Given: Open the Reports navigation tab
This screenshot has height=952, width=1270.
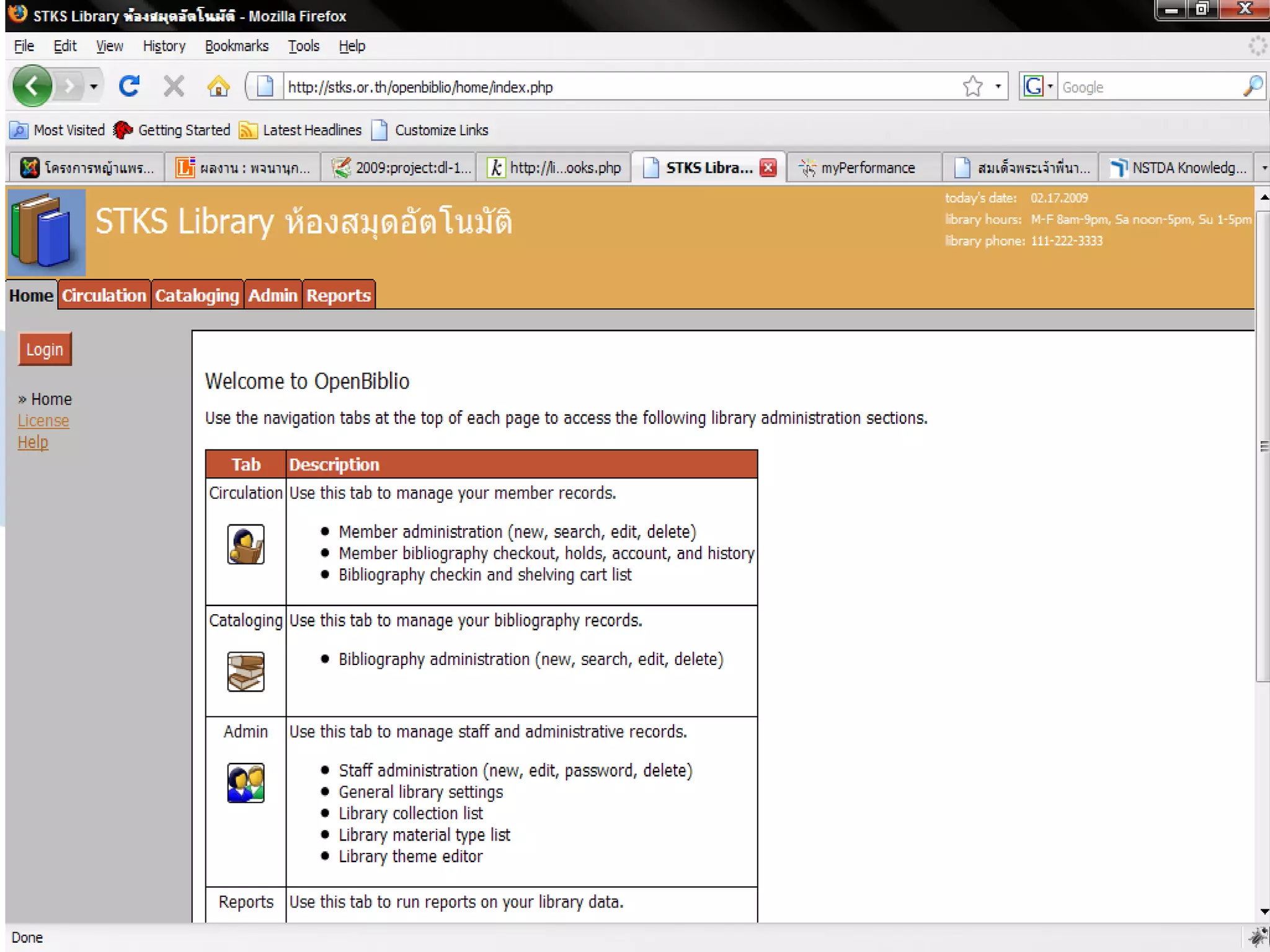Looking at the screenshot, I should coord(339,296).
